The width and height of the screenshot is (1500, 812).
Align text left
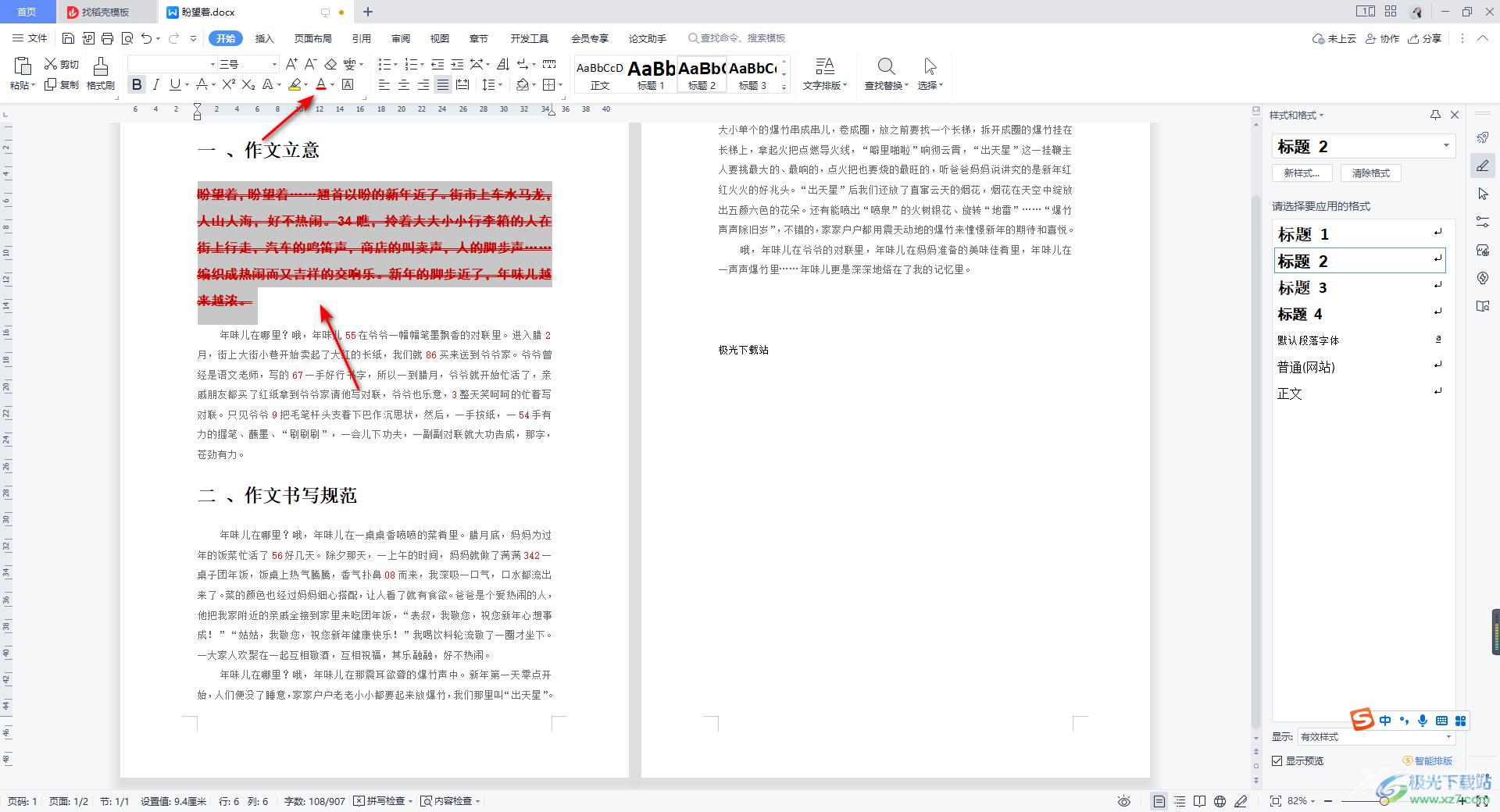tap(384, 84)
